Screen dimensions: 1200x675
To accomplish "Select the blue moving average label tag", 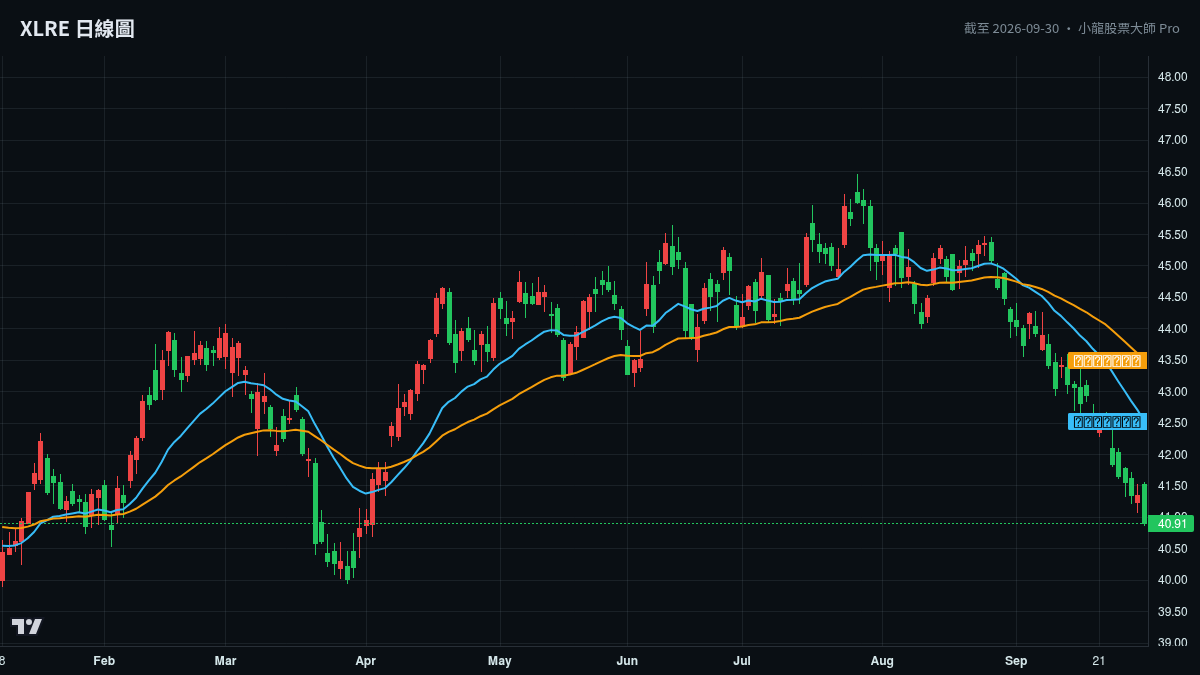I will click(x=1107, y=422).
